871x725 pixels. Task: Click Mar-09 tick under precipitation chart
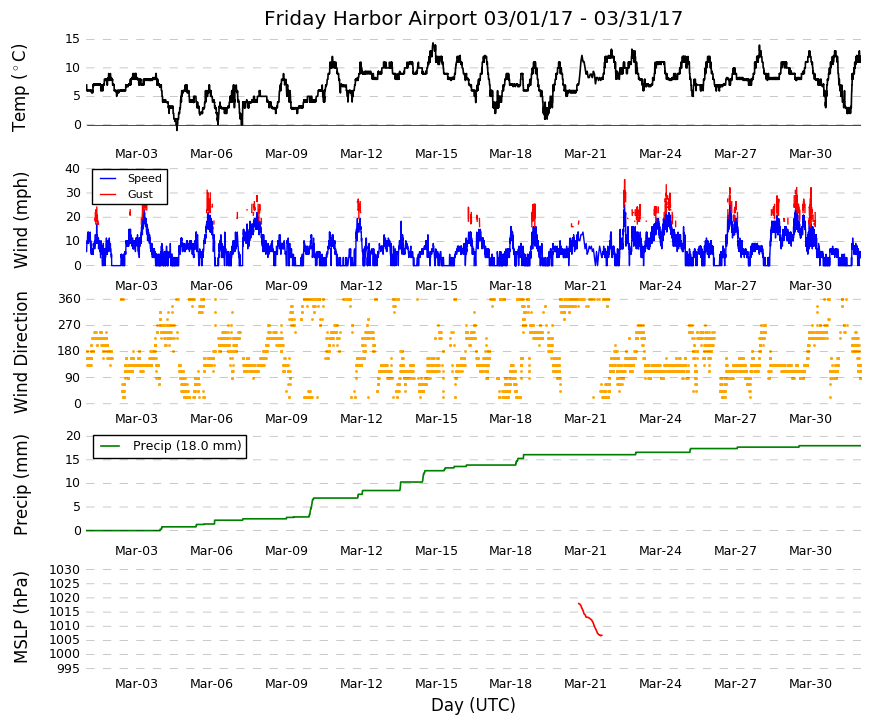286,551
